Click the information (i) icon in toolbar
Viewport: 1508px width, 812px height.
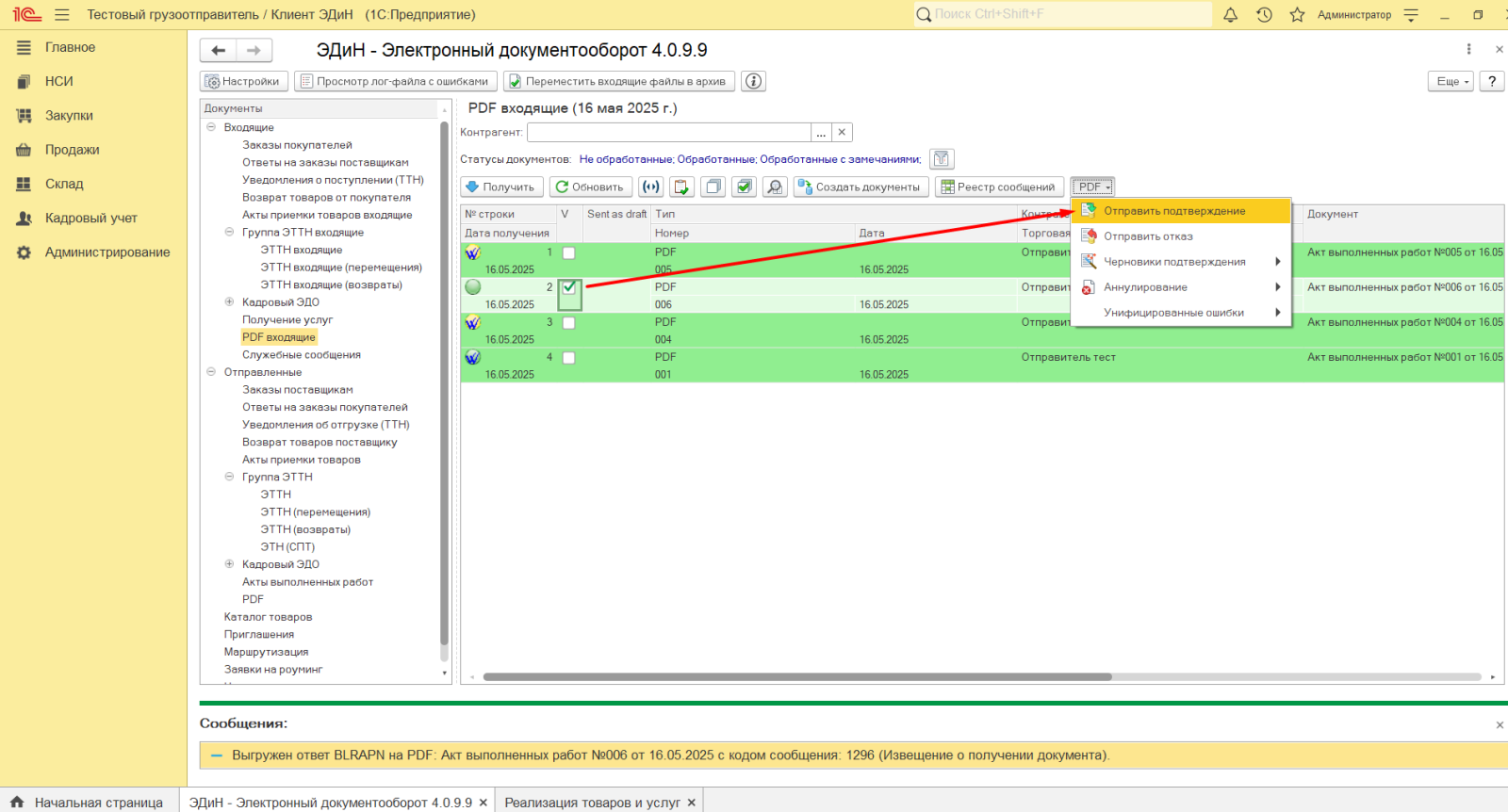753,81
